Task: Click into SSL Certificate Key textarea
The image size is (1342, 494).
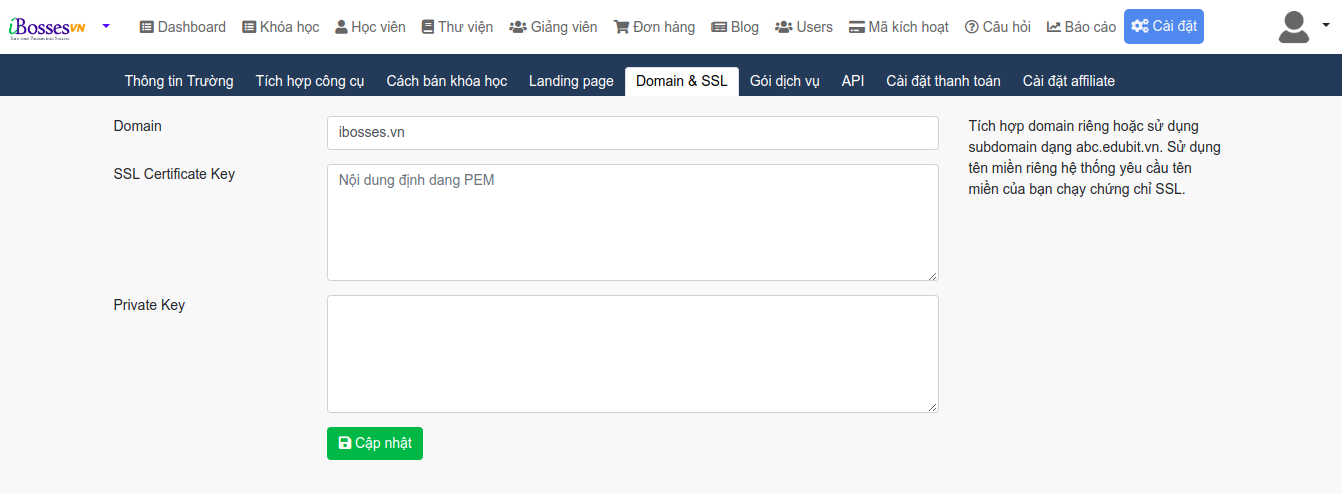Action: (x=633, y=222)
